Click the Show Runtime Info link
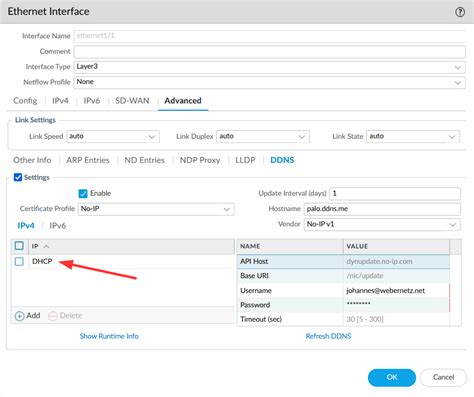Screen dimensions: 474x397 [x=109, y=336]
